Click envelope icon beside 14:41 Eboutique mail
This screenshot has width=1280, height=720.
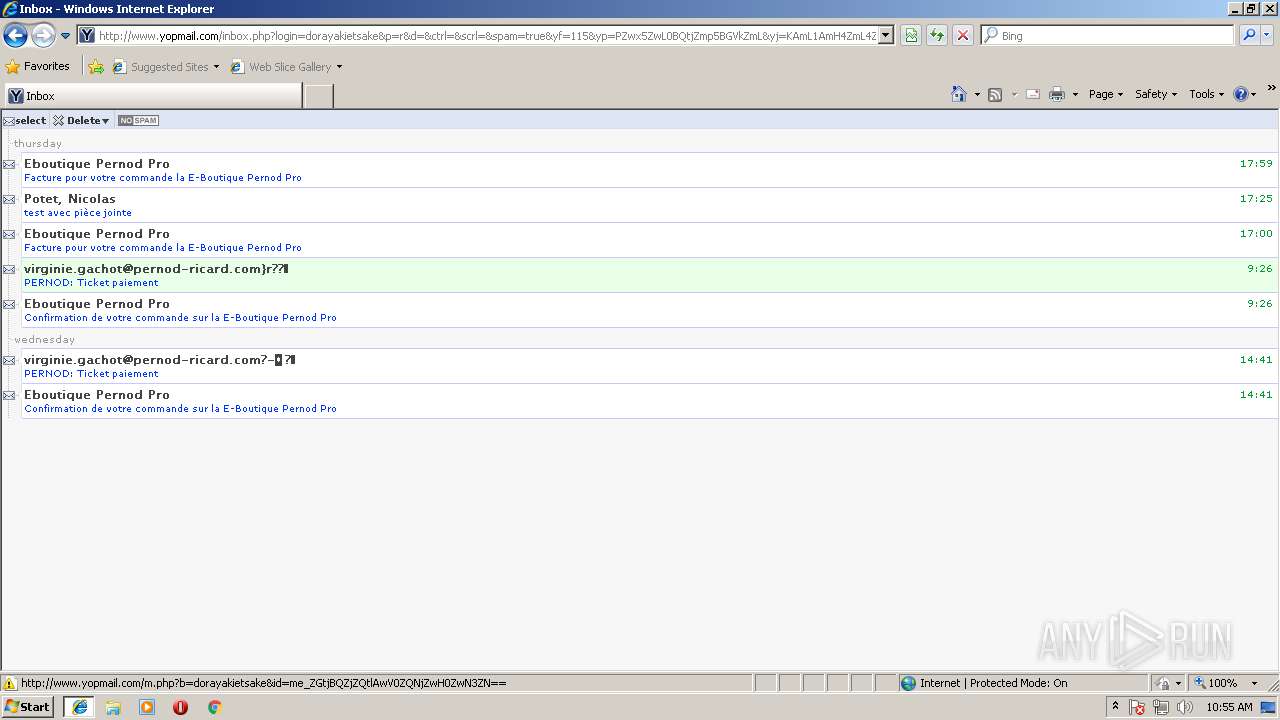pos(9,395)
